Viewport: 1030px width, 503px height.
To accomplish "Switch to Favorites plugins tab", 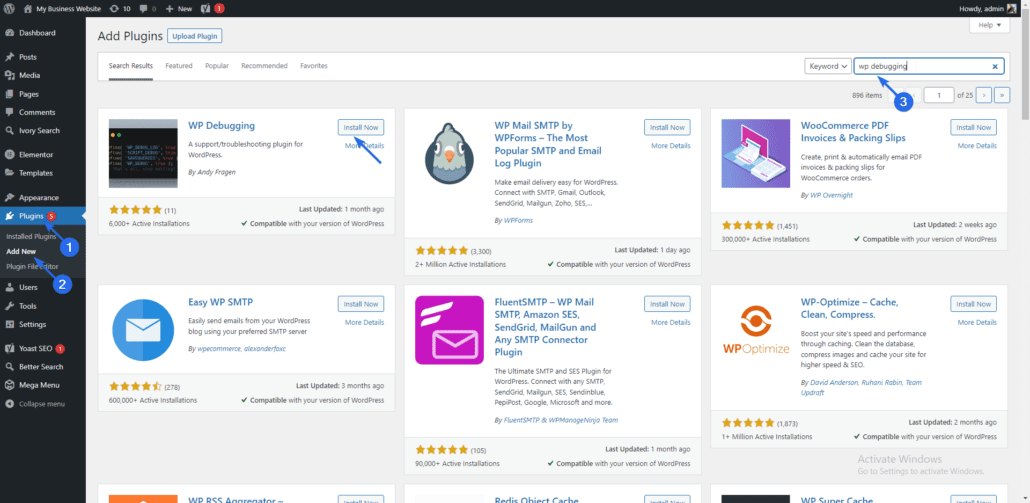I will [x=314, y=66].
